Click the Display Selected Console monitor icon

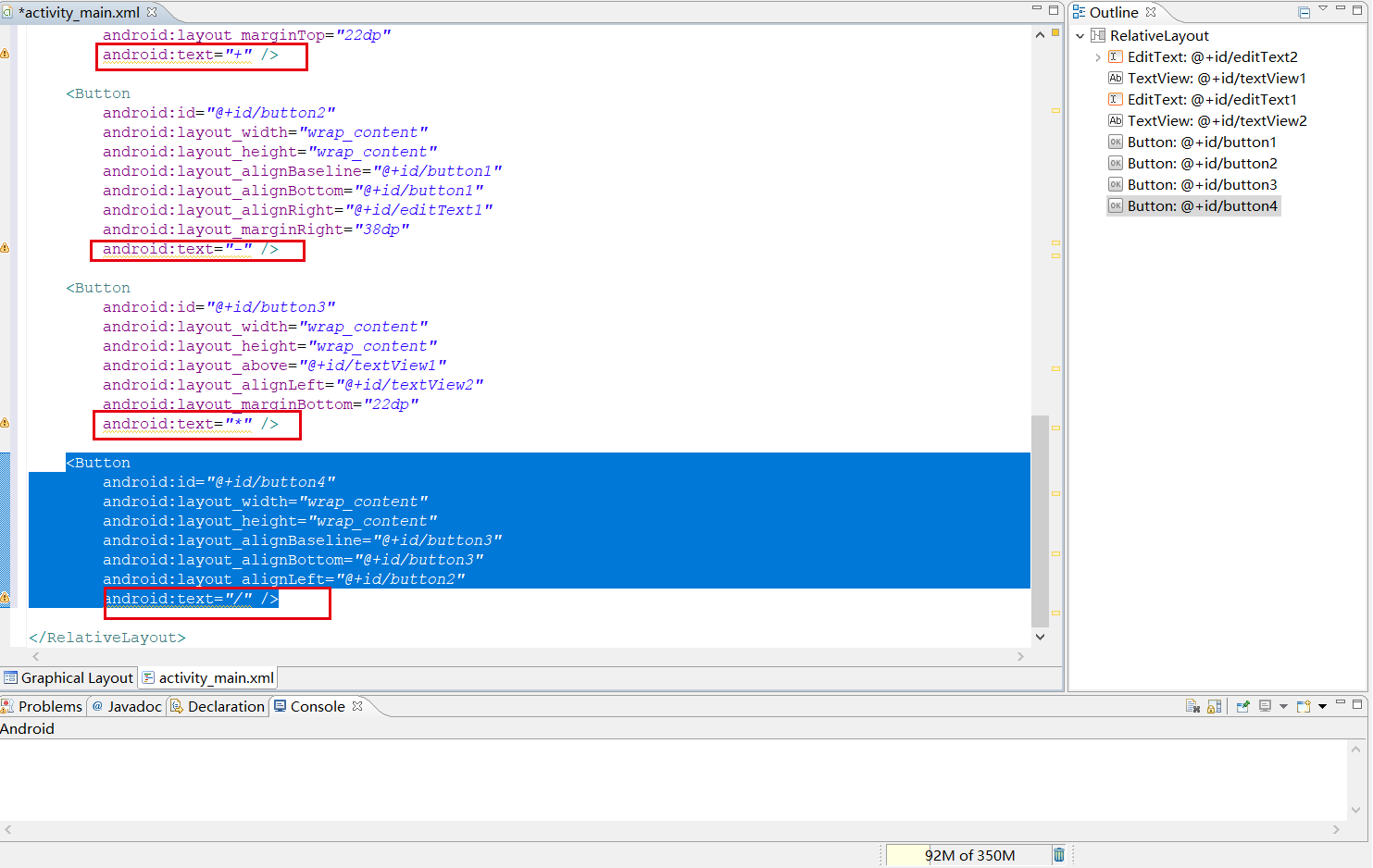[x=1265, y=706]
